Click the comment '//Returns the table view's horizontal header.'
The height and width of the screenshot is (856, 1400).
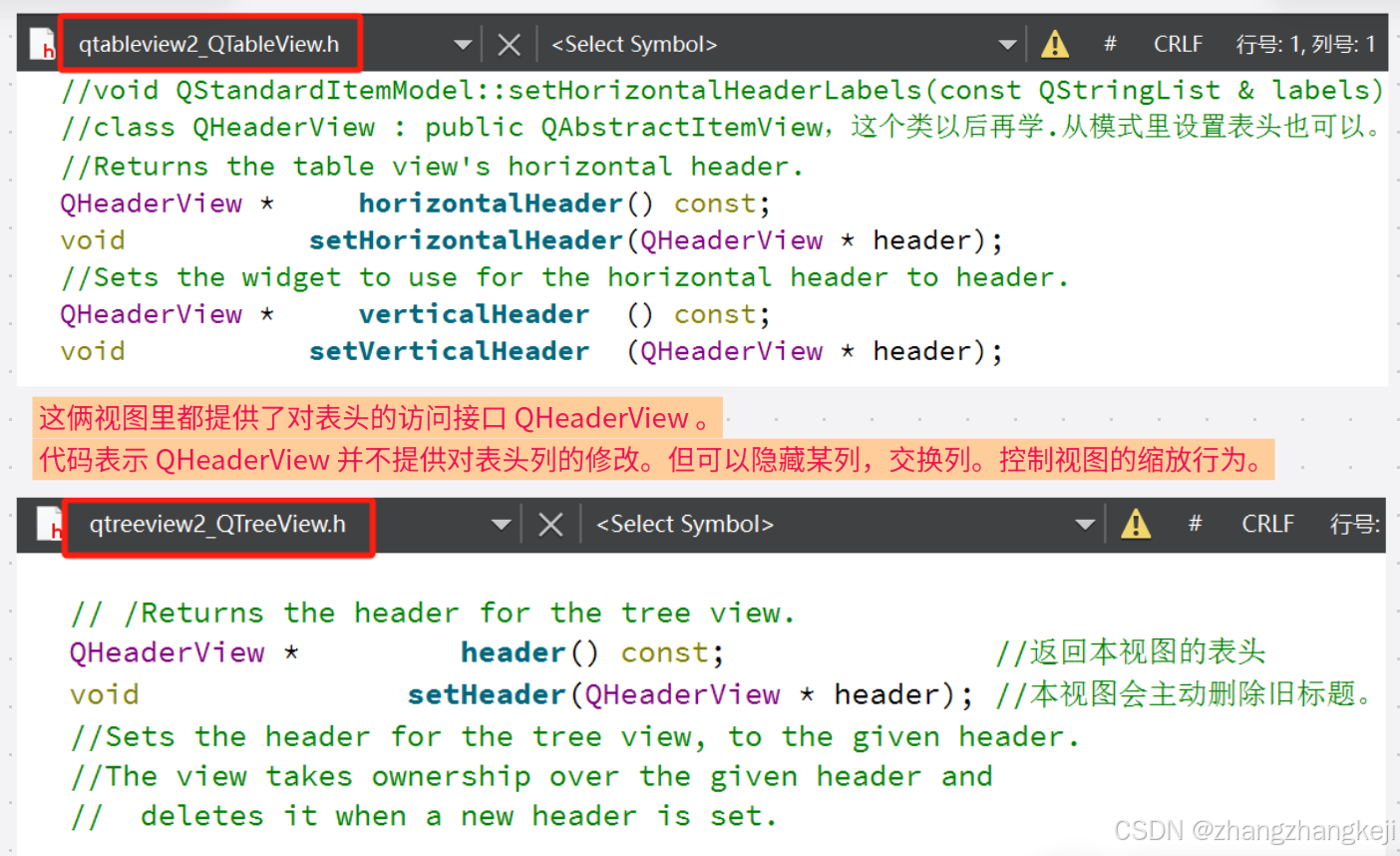[x=432, y=167]
